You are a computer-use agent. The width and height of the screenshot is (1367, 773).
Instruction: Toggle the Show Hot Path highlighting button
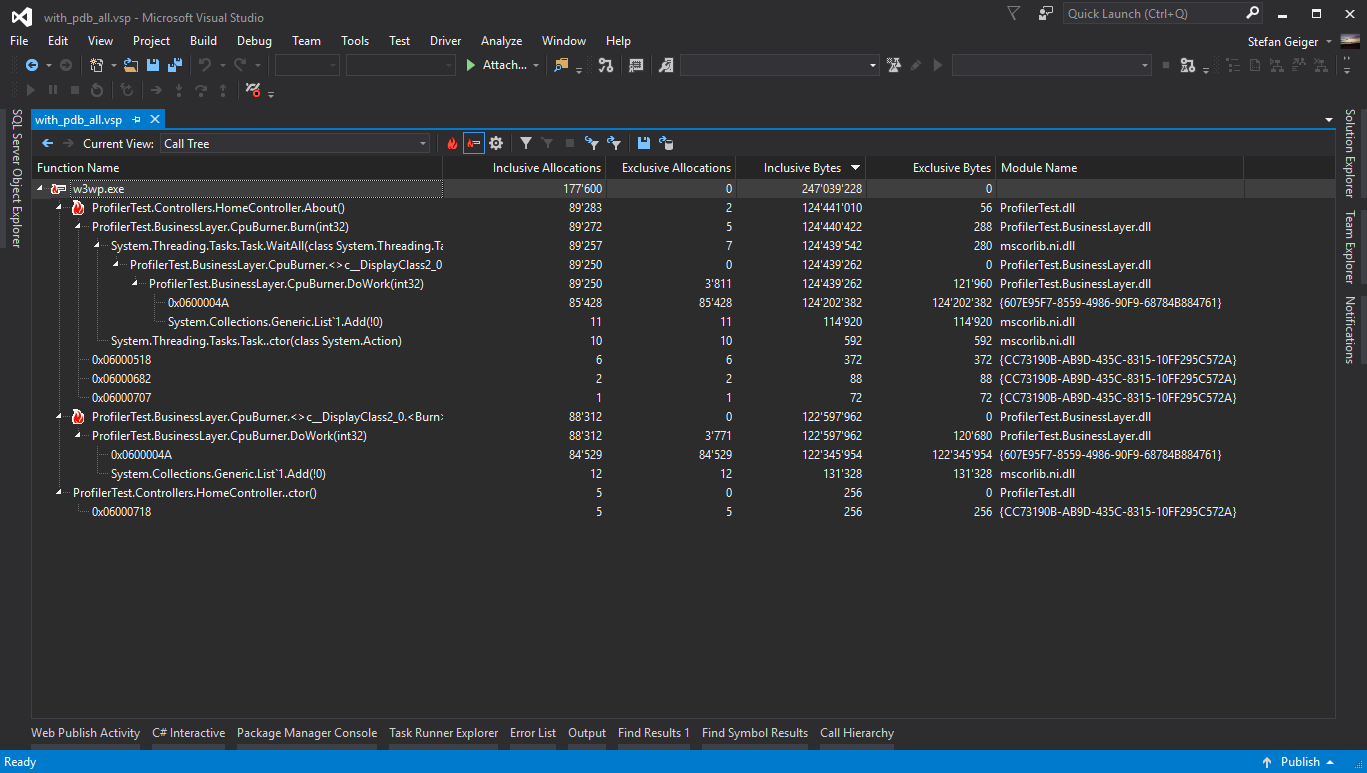(474, 143)
